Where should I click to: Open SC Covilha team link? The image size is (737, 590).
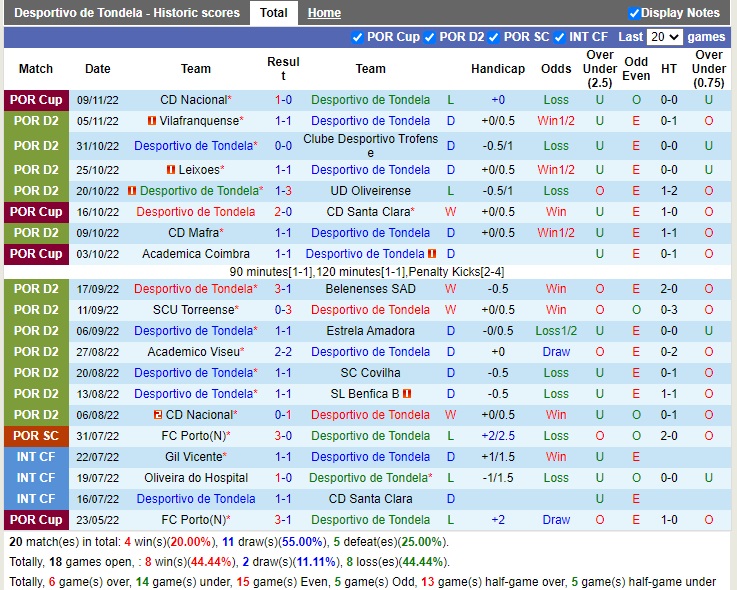pyautogui.click(x=370, y=373)
